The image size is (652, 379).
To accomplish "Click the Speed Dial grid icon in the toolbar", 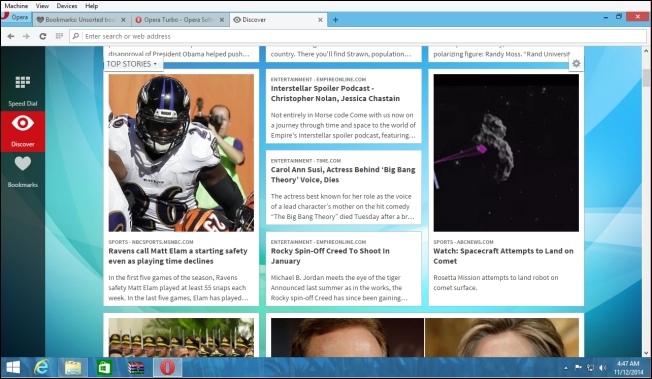I will click(x=59, y=36).
